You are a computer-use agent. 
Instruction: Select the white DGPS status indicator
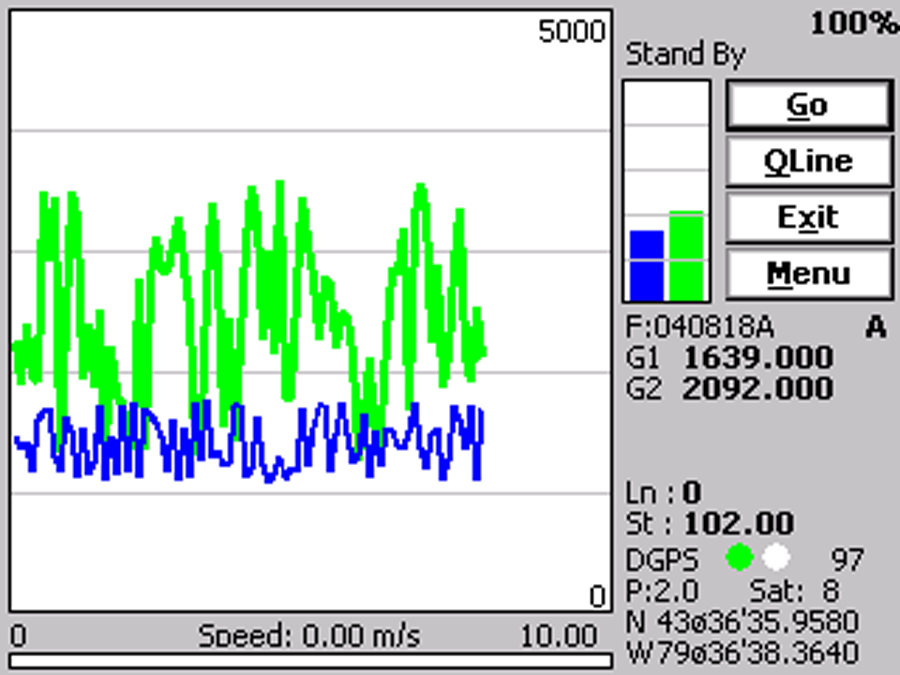(776, 557)
